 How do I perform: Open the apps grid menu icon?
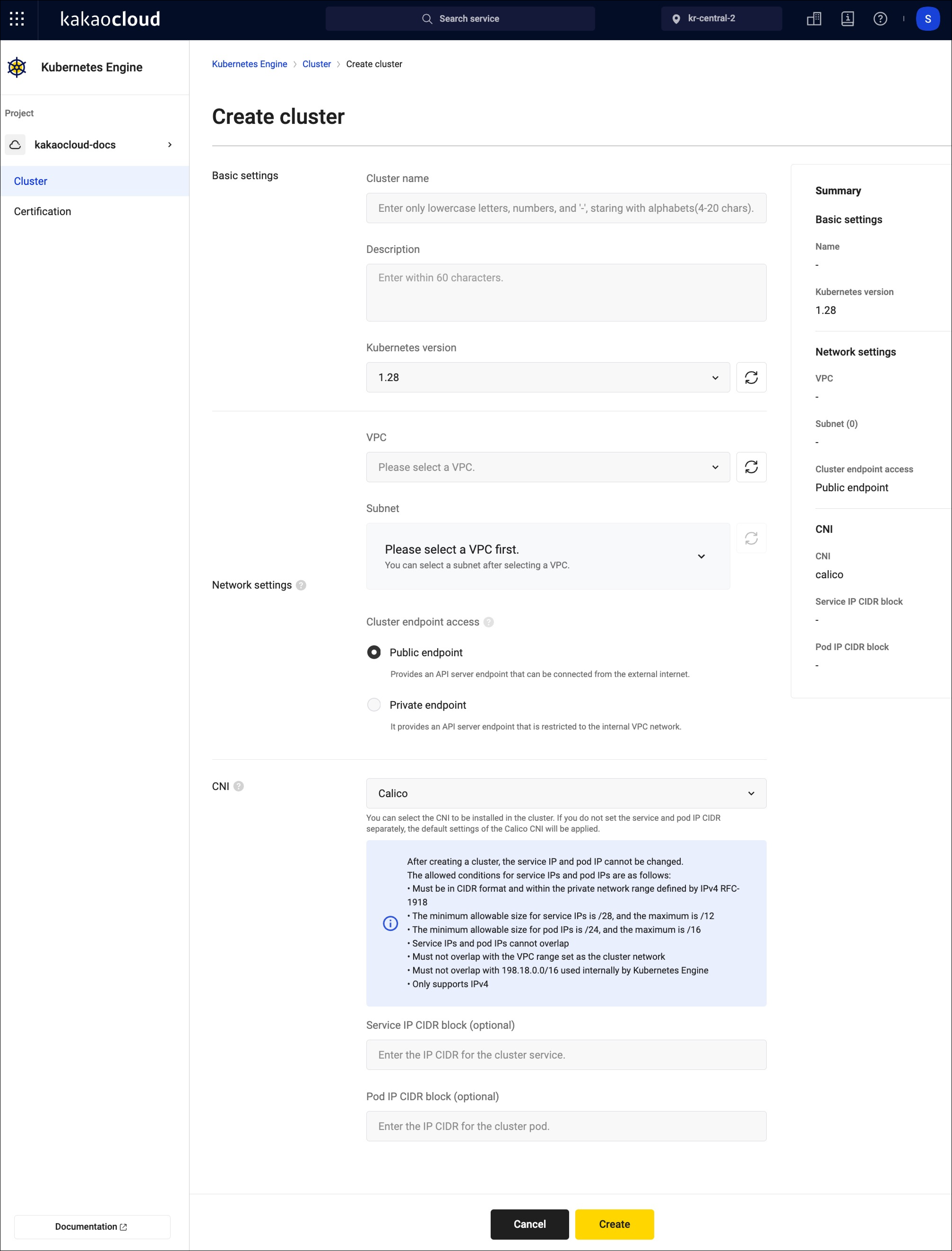[17, 19]
